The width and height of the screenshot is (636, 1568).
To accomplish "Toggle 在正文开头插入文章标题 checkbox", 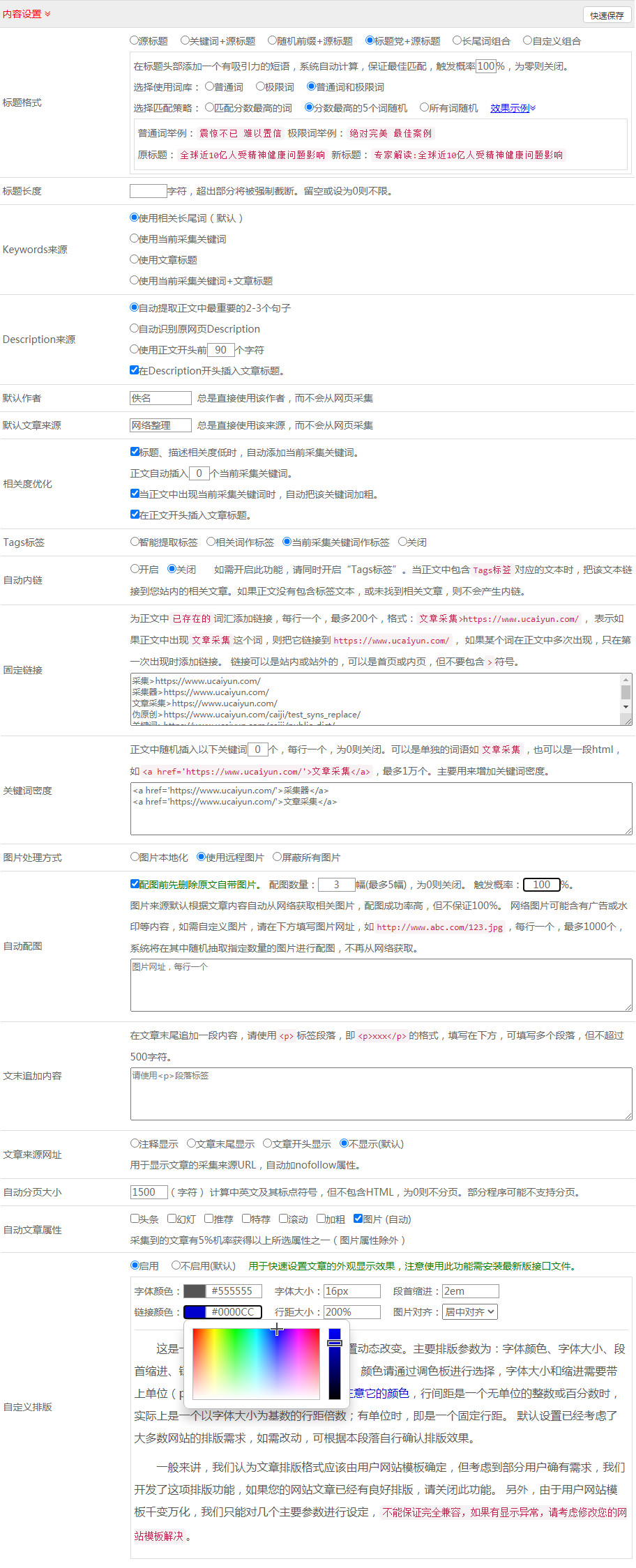I will point(135,515).
